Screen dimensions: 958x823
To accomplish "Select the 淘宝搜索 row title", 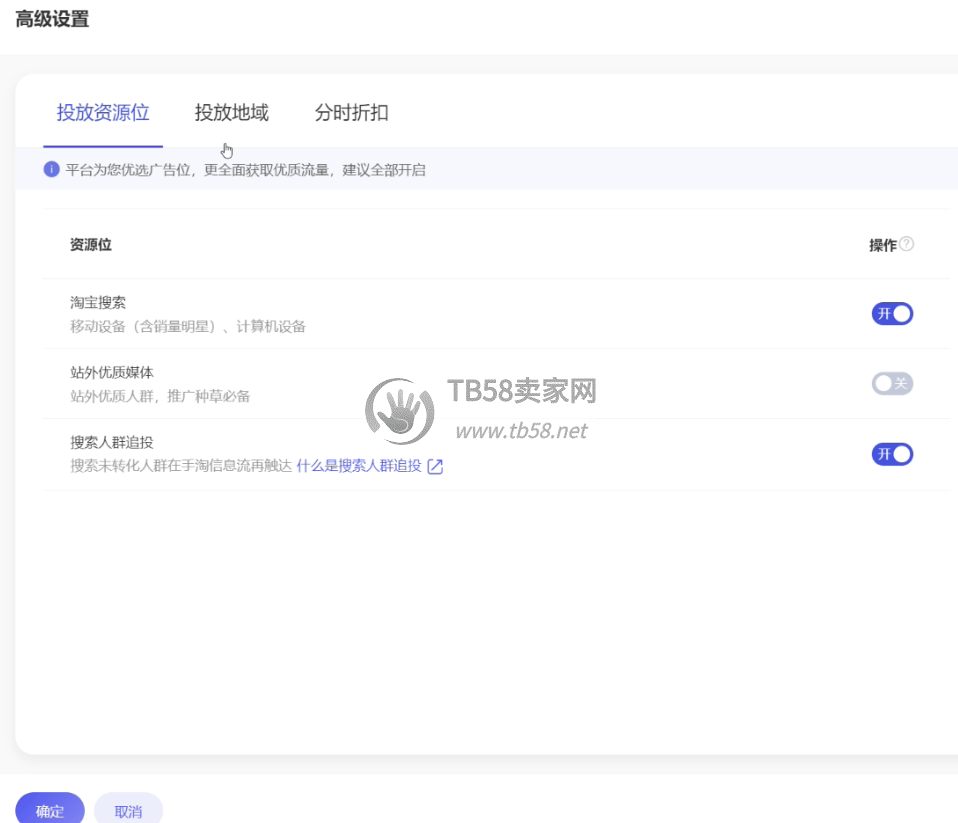I will click(98, 303).
